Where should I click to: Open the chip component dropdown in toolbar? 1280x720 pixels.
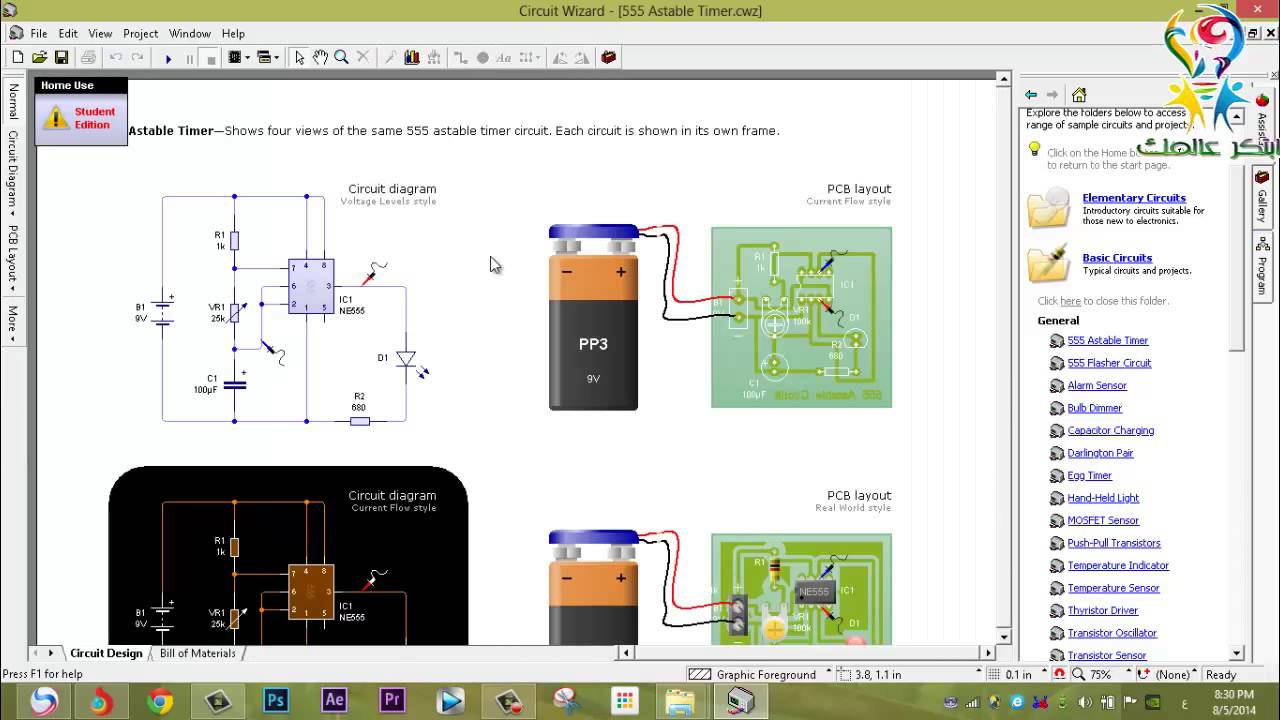(x=239, y=58)
